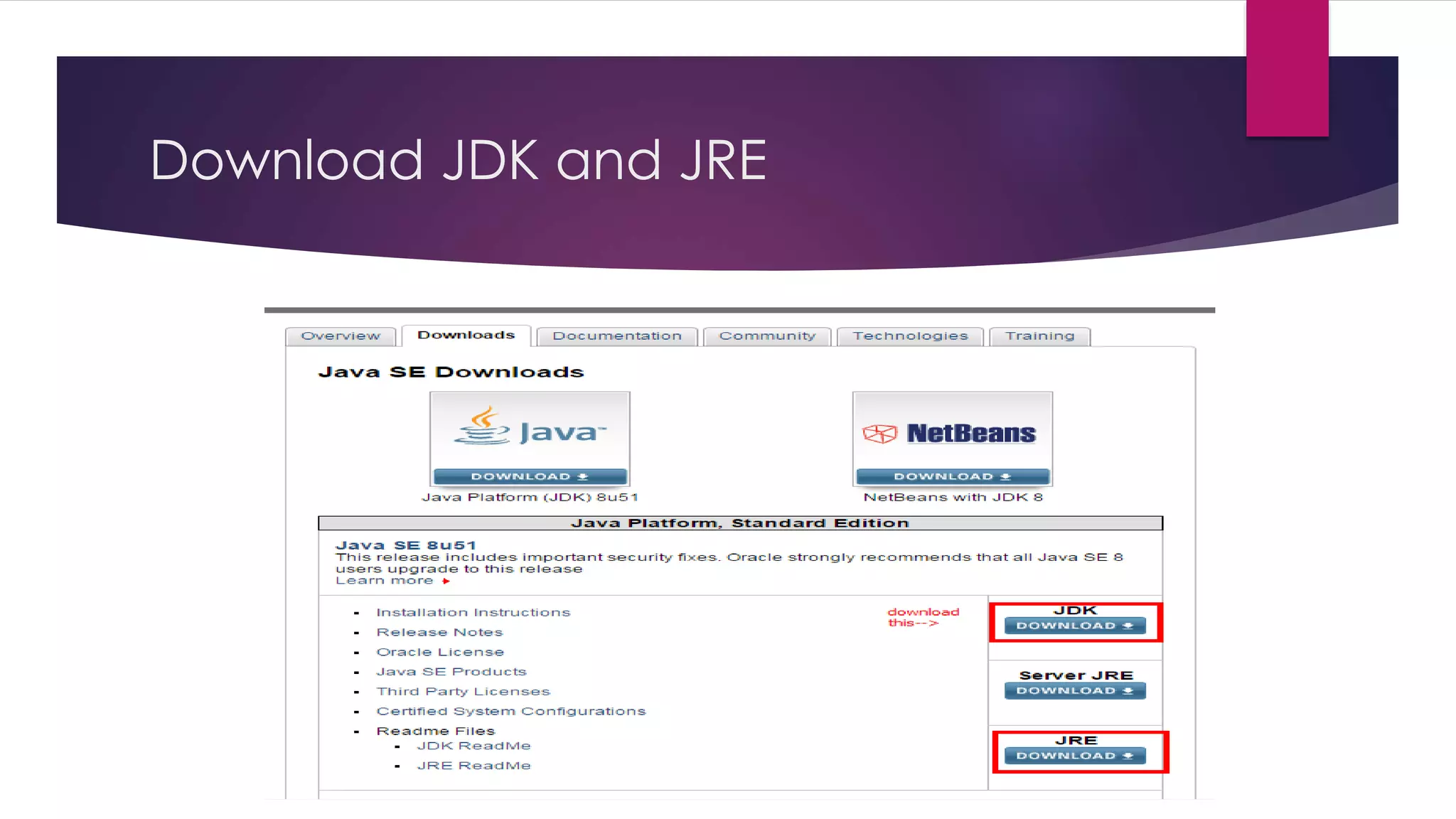
Task: Open Installation Instructions link
Action: coord(473,612)
